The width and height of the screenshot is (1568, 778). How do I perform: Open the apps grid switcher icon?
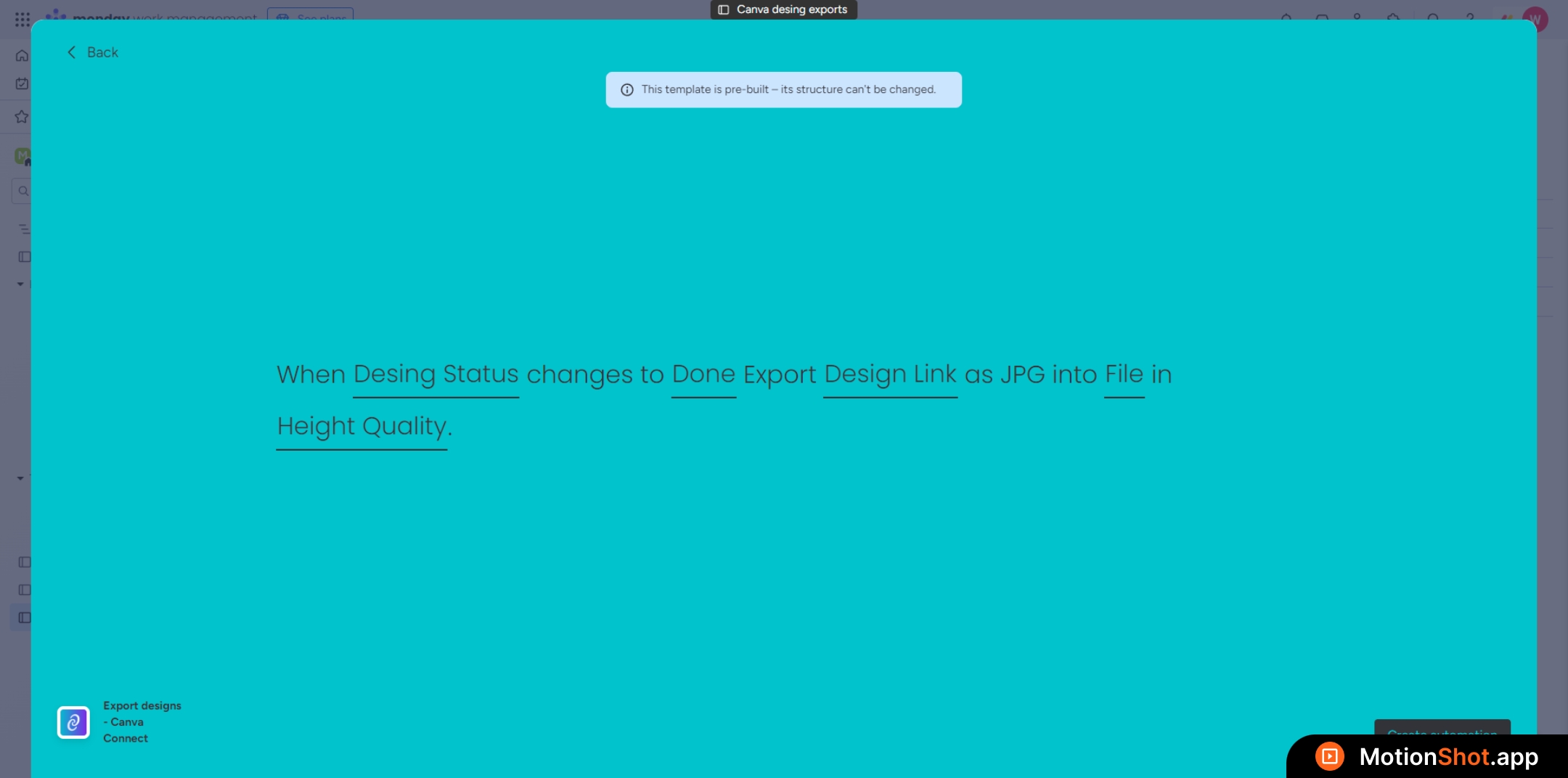point(23,19)
